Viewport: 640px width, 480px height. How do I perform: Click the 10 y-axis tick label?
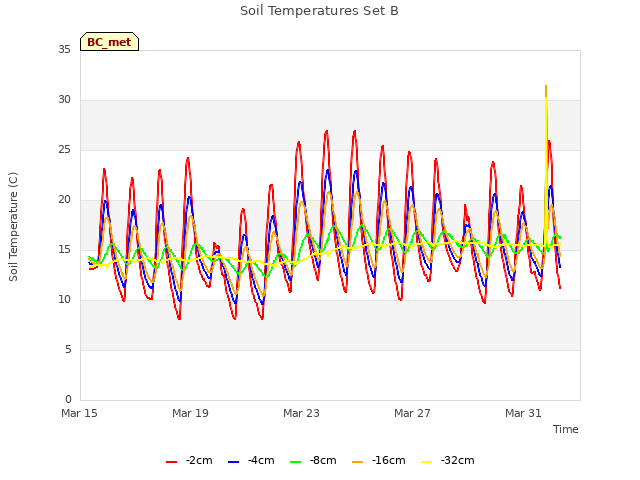64,300
